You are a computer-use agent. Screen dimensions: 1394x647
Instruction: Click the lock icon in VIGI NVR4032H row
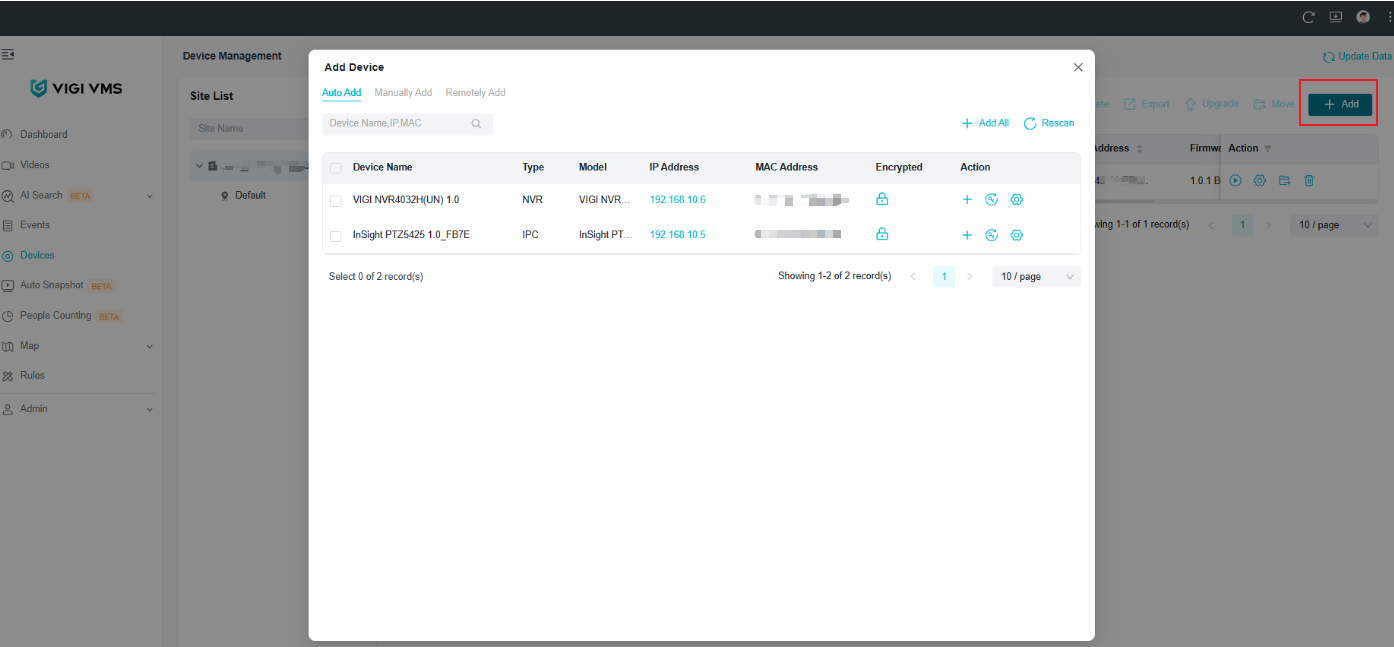pyautogui.click(x=882, y=199)
